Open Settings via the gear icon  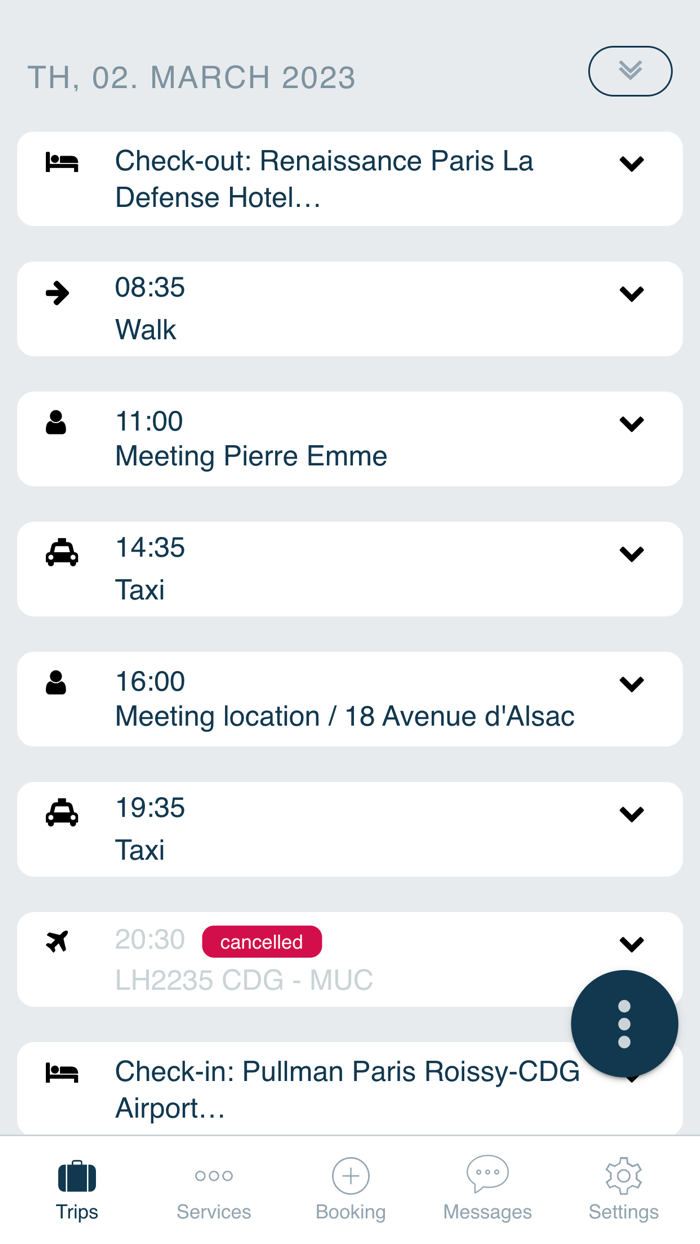[x=623, y=1175]
